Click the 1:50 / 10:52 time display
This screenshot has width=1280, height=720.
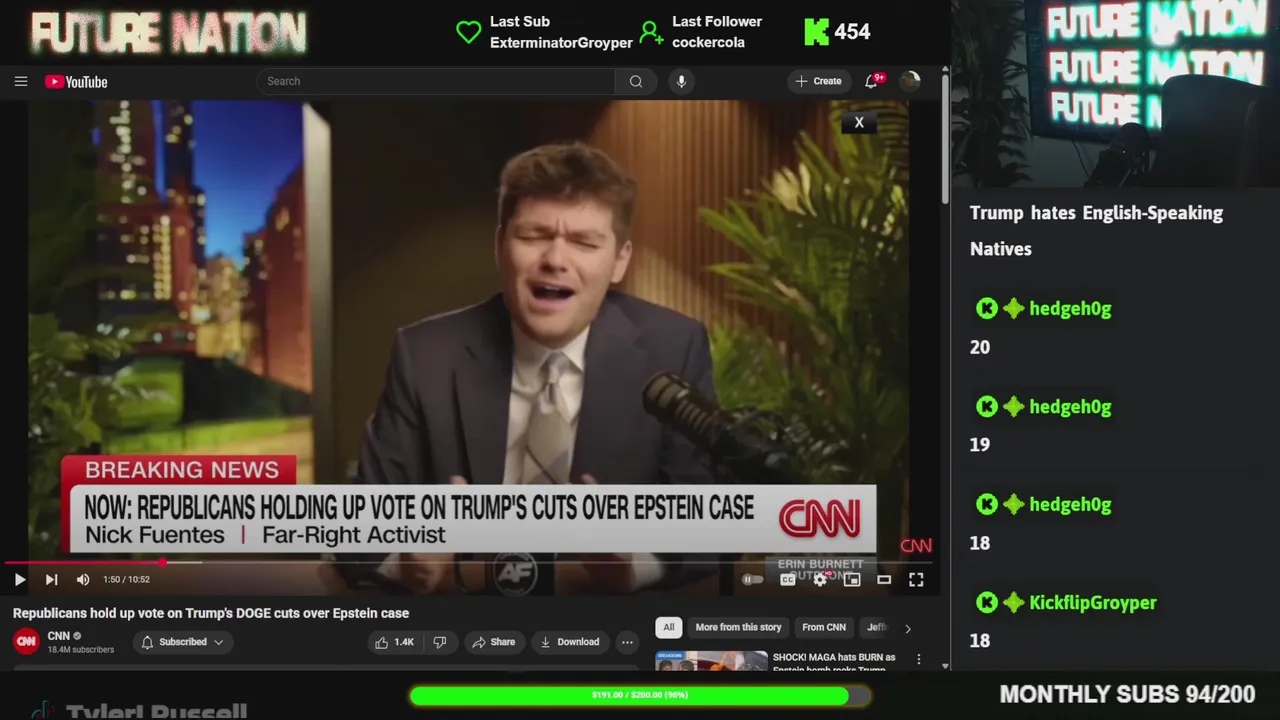tap(126, 579)
